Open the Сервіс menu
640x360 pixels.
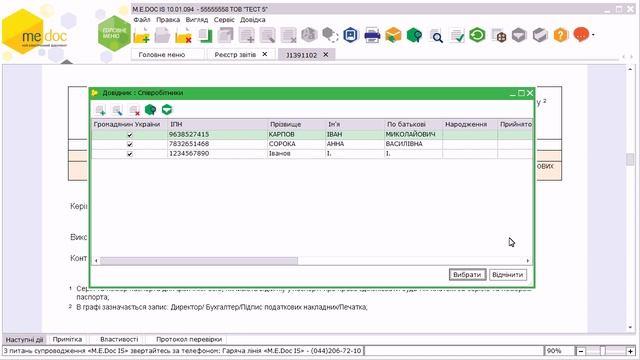[224, 20]
